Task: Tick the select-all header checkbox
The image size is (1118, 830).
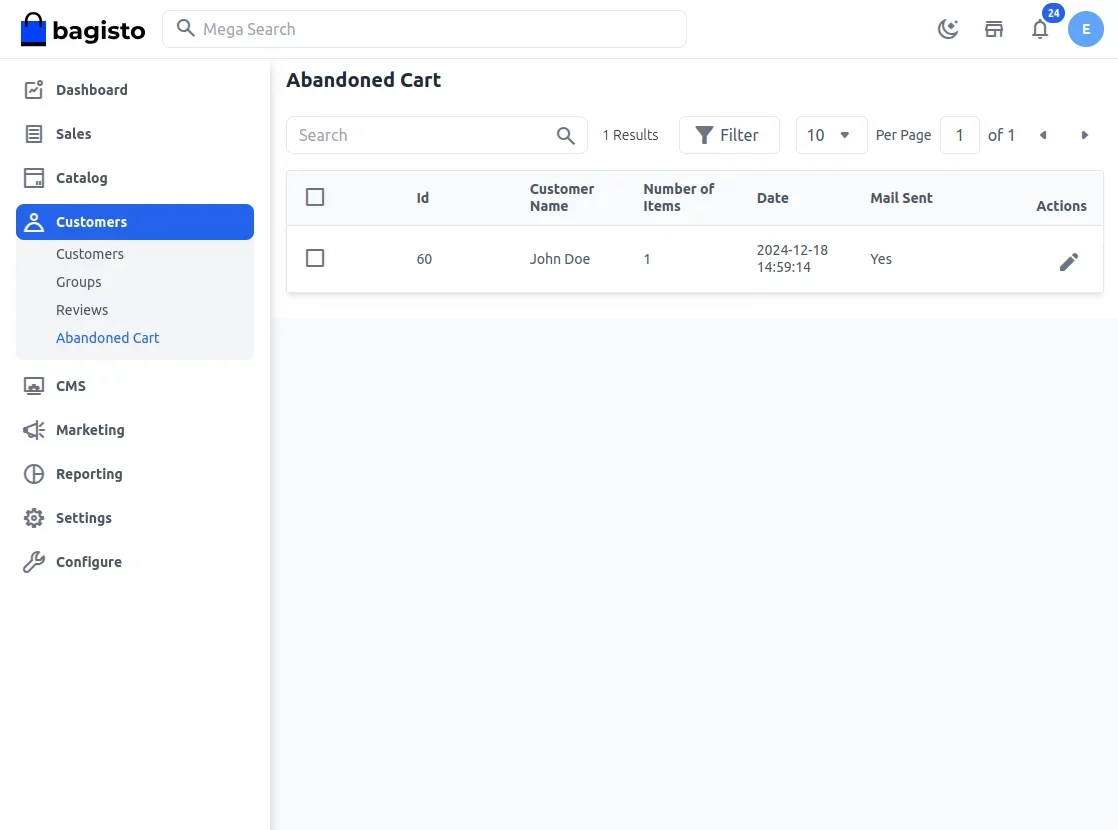Action: click(314, 197)
